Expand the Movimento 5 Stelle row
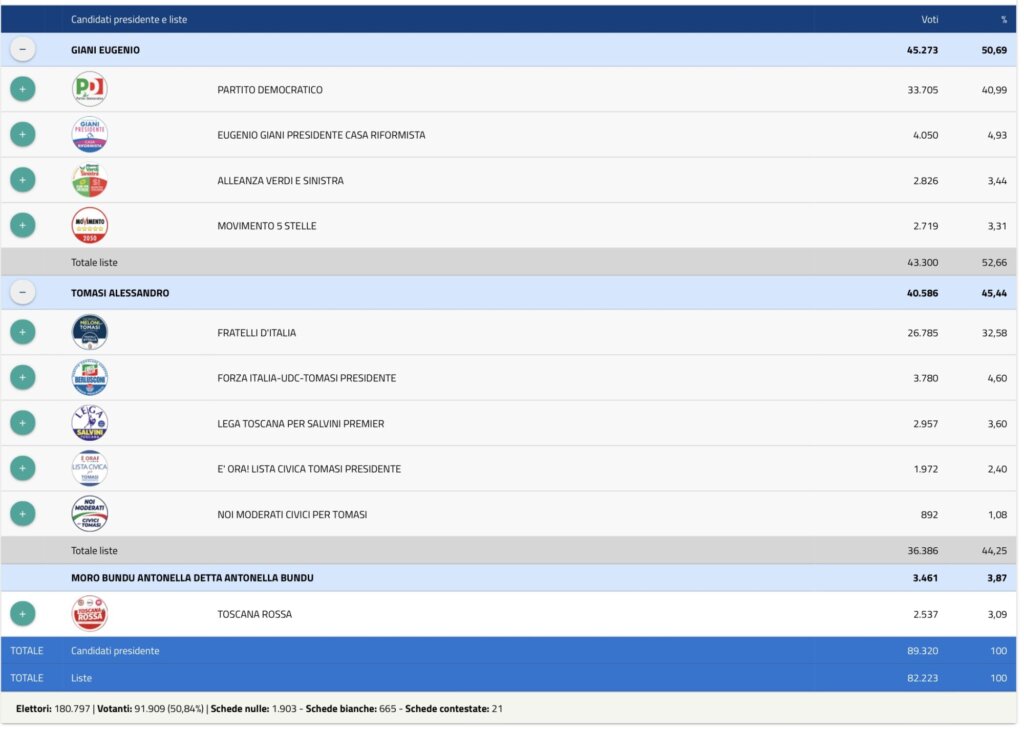1024x731 pixels. tap(23, 225)
